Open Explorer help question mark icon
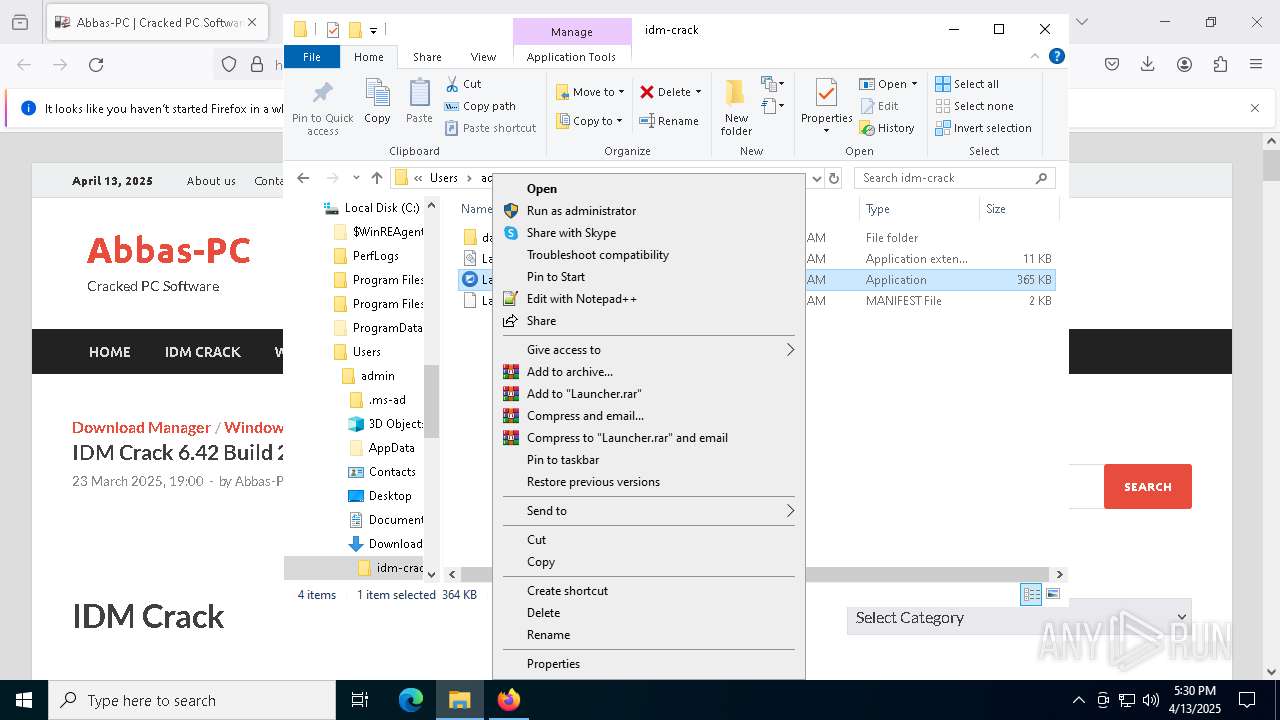The height and width of the screenshot is (720, 1280). coord(1056,57)
